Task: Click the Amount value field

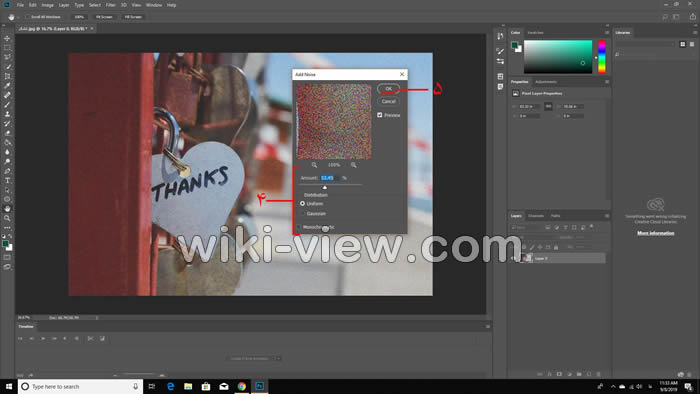Action: click(330, 178)
